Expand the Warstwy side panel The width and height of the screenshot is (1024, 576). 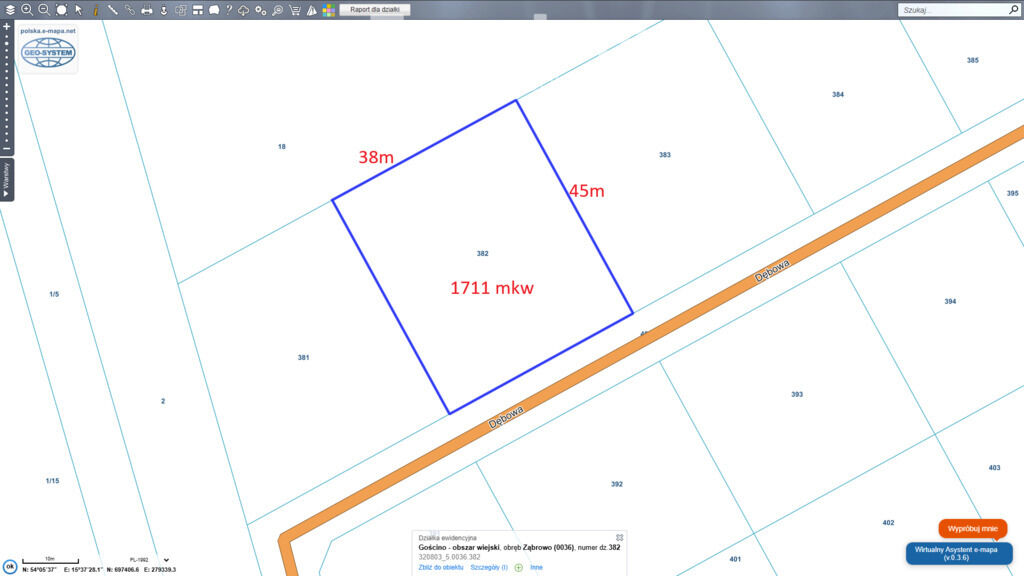tap(6, 180)
